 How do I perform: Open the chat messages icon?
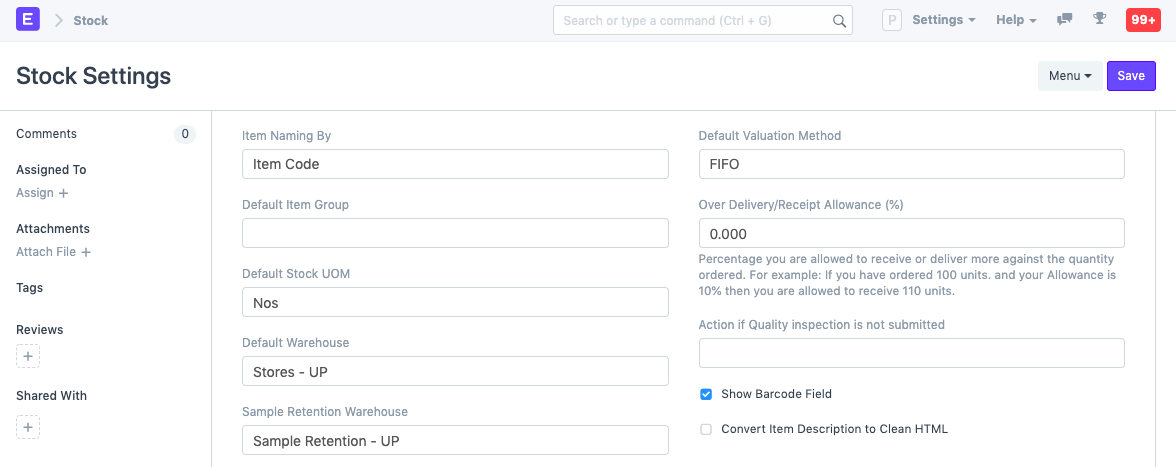(x=1065, y=20)
